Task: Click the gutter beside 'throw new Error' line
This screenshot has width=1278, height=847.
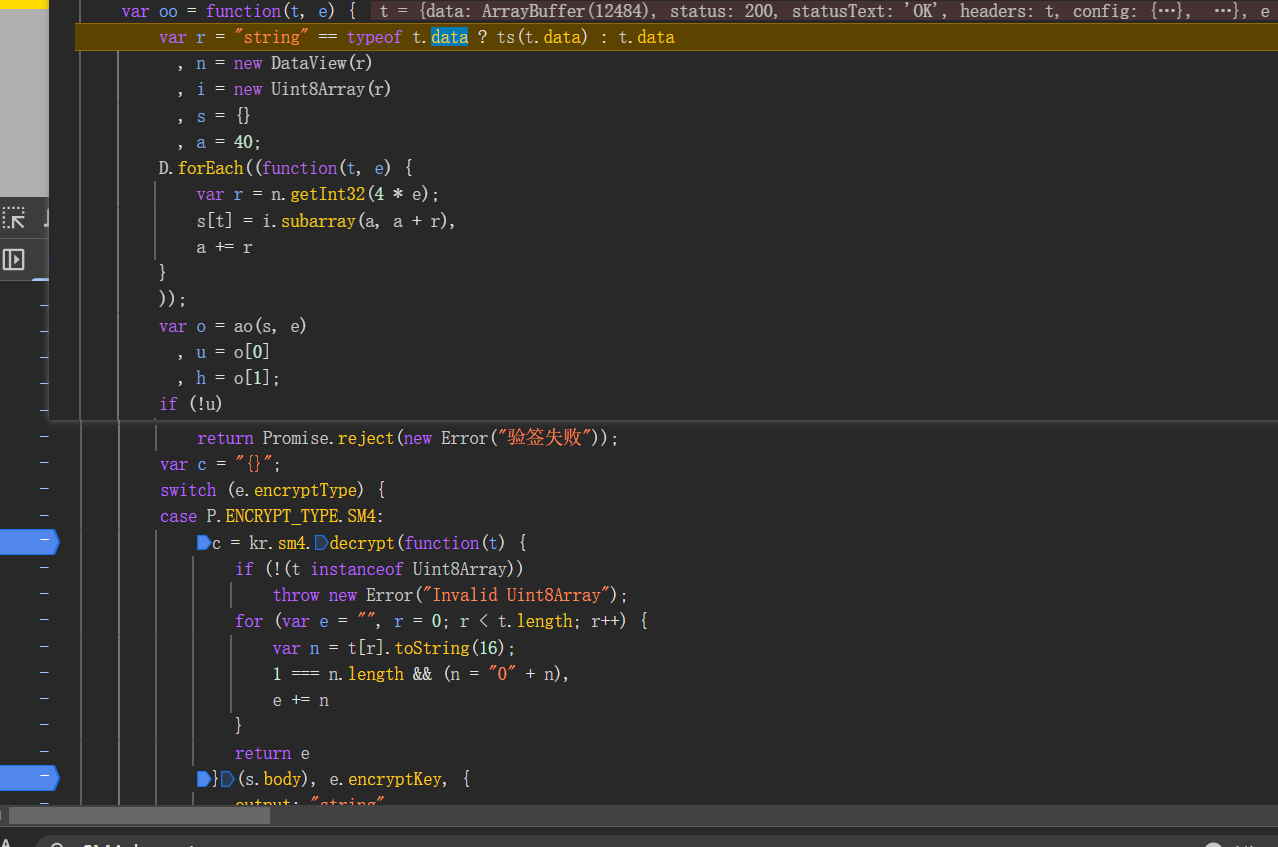Action: (x=44, y=595)
